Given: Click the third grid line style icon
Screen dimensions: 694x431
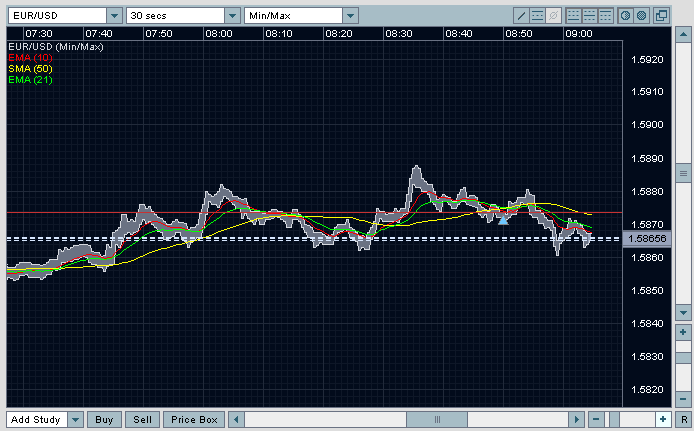Looking at the screenshot, I should pos(605,16).
